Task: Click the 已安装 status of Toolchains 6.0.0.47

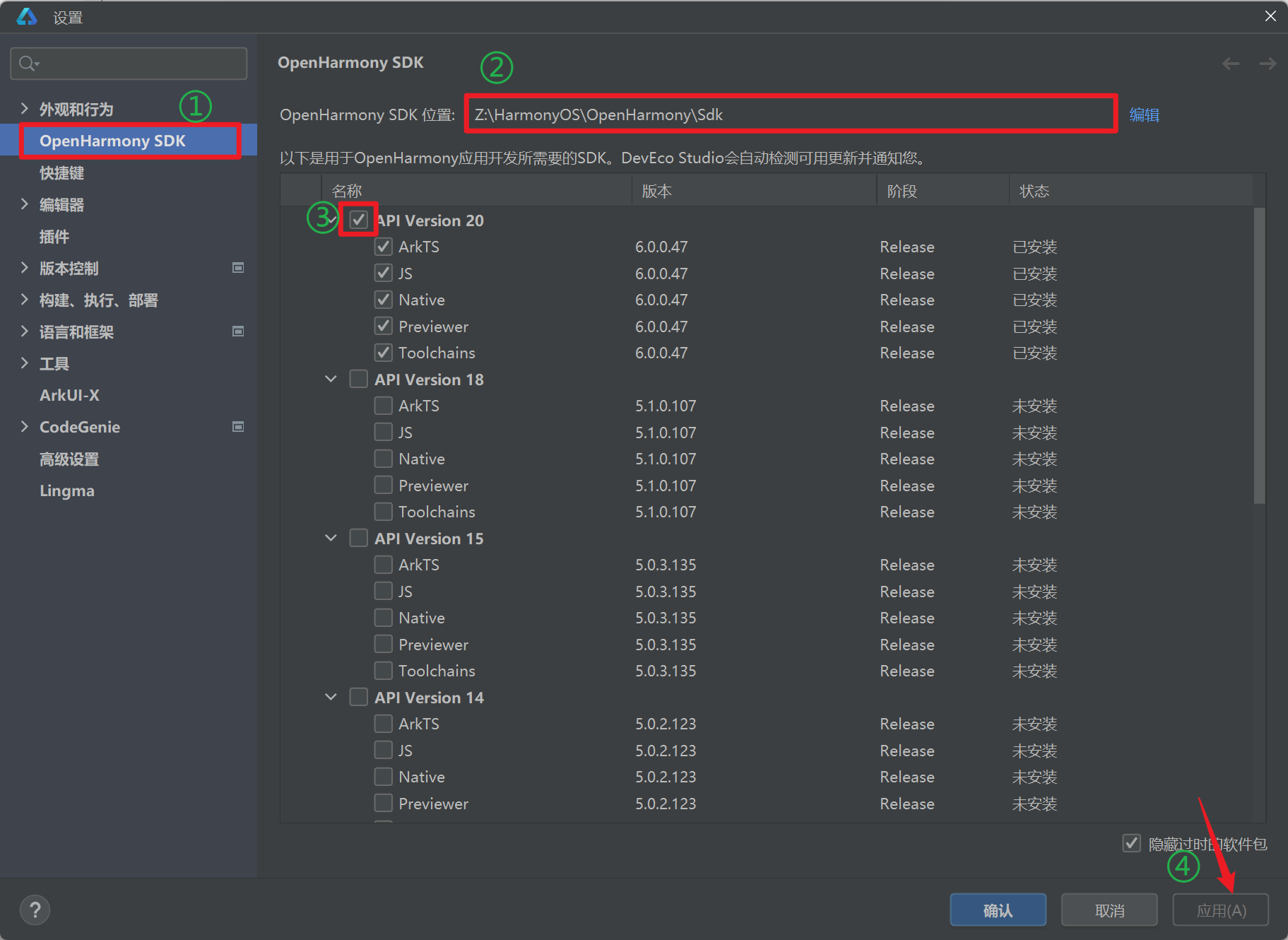Action: [1034, 353]
